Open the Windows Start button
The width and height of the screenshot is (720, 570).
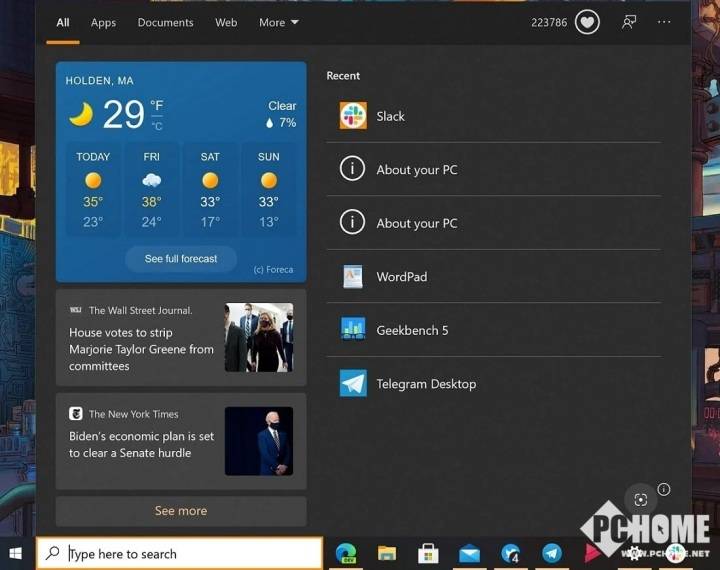tap(16, 553)
